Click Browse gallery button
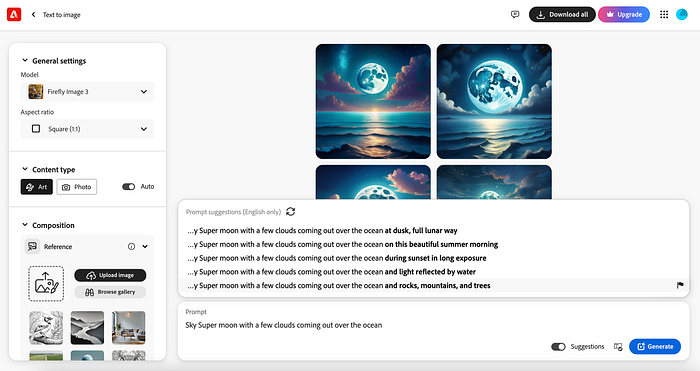Image resolution: width=700 pixels, height=371 pixels. pyautogui.click(x=110, y=292)
